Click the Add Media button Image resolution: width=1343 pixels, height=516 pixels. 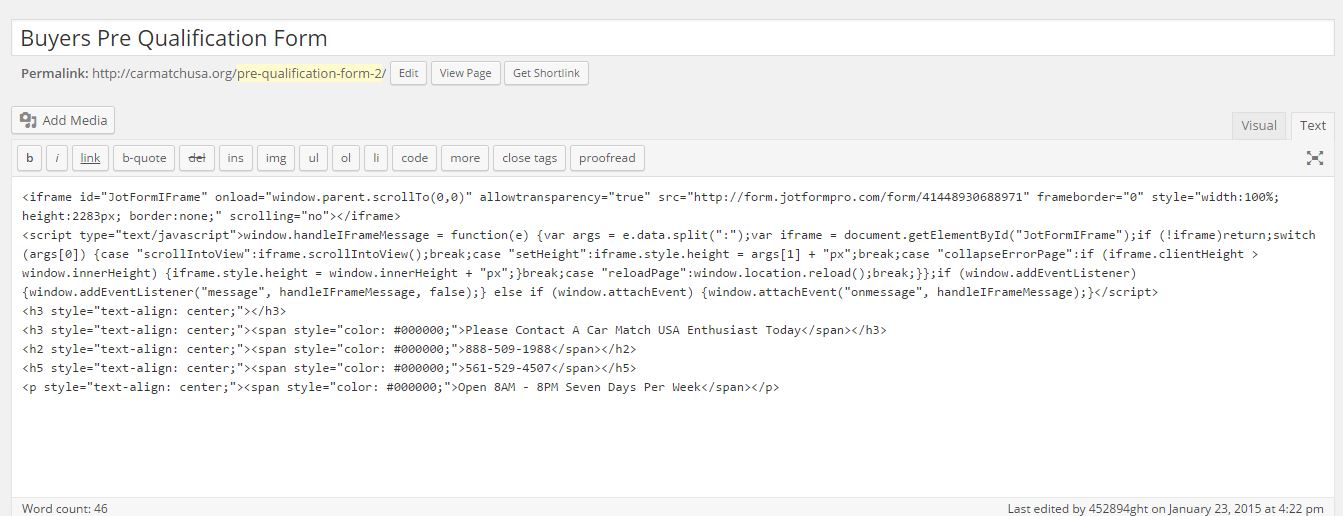tap(64, 120)
